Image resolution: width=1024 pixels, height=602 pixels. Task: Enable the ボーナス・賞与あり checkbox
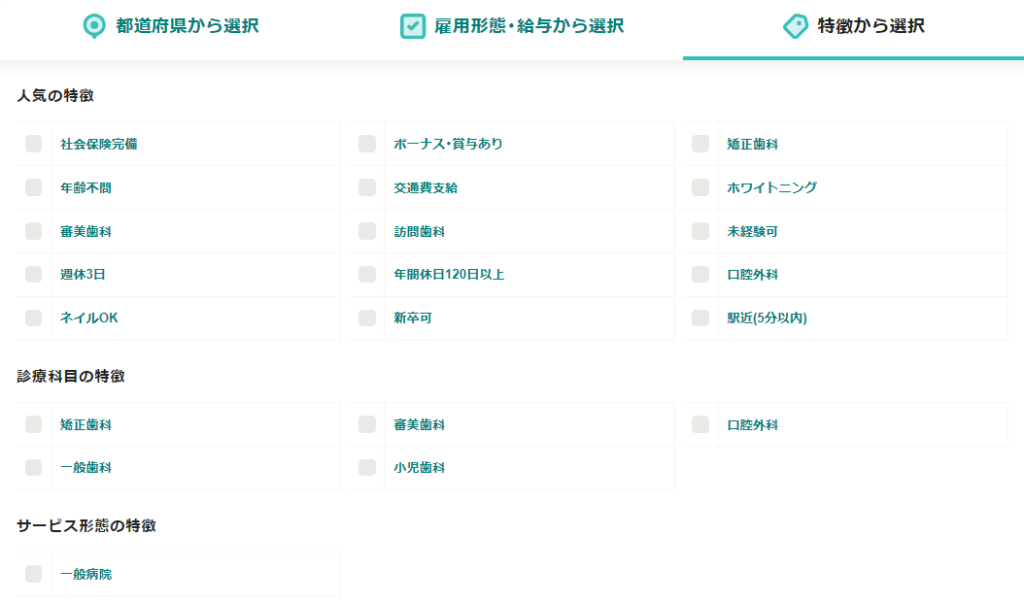(x=367, y=144)
